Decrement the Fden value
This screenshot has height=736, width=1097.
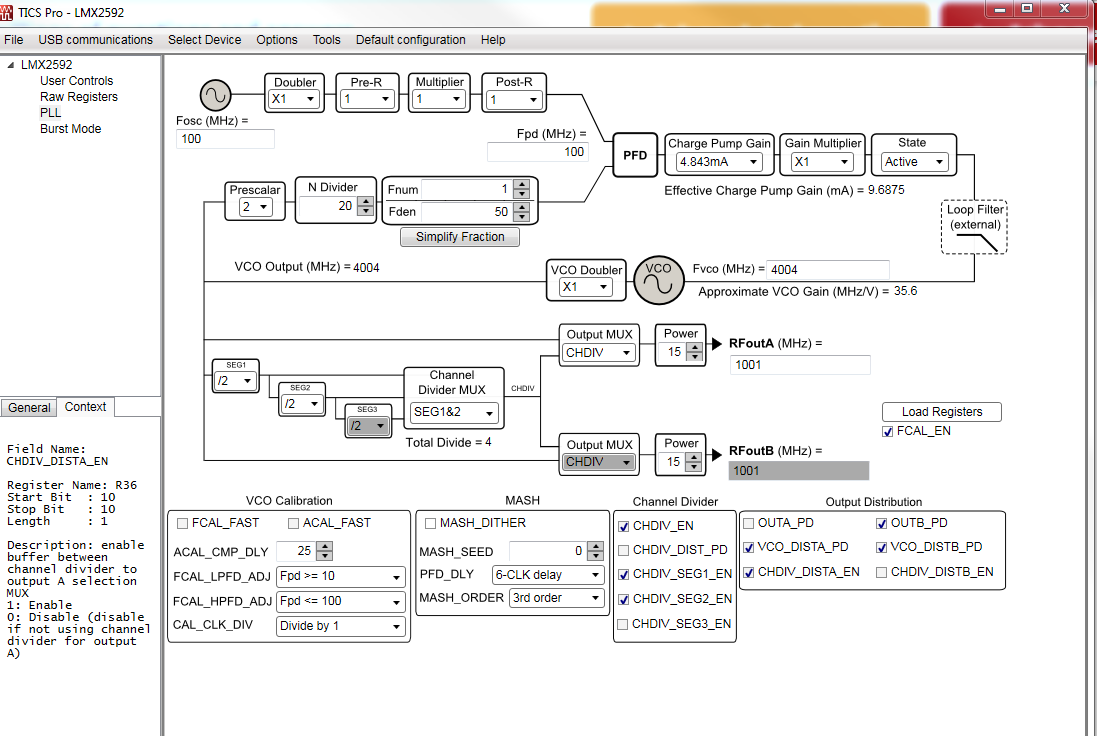click(x=521, y=216)
